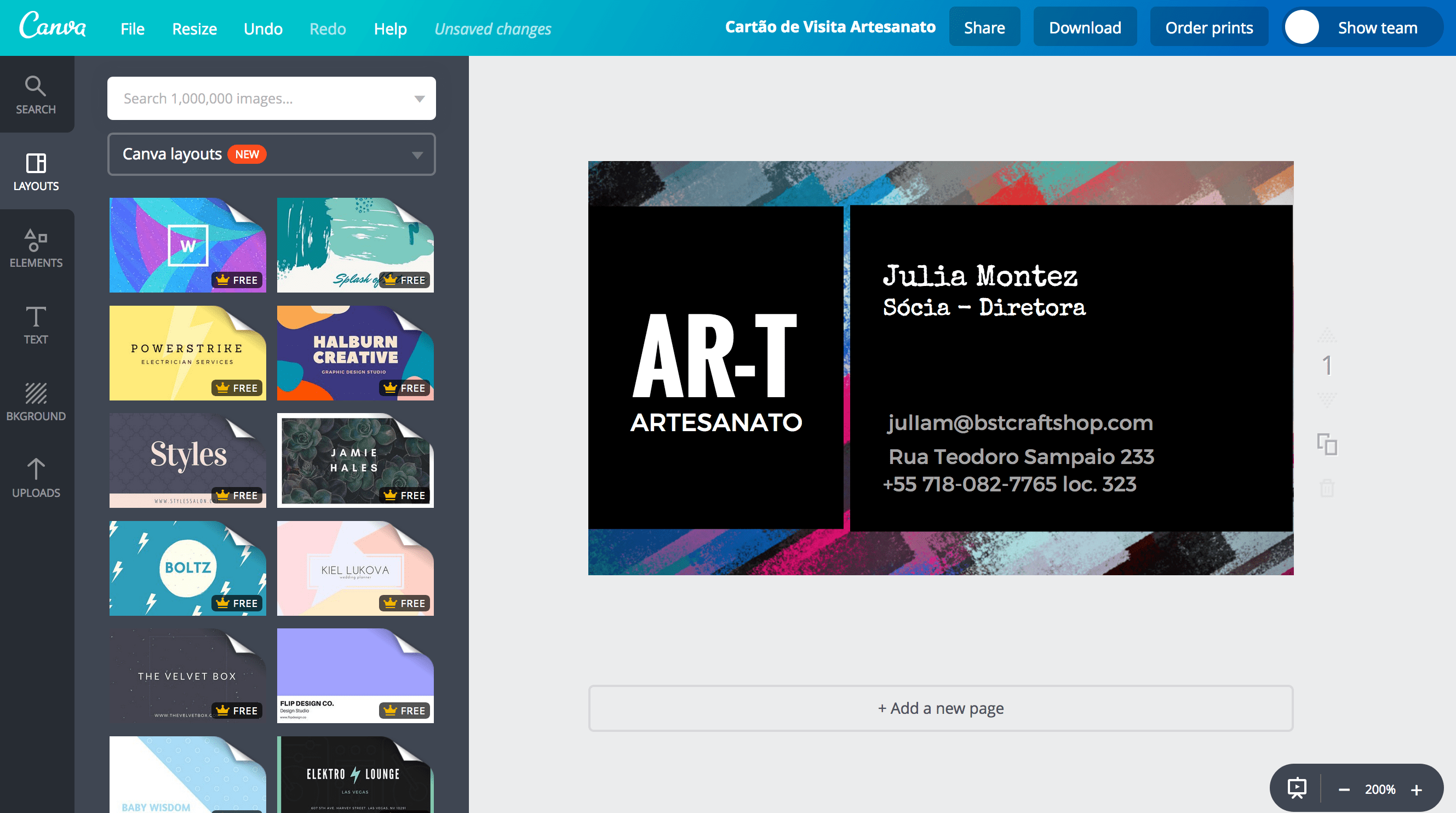Select the Powerstrike yellow layout
The width and height of the screenshot is (1456, 813).
(188, 353)
